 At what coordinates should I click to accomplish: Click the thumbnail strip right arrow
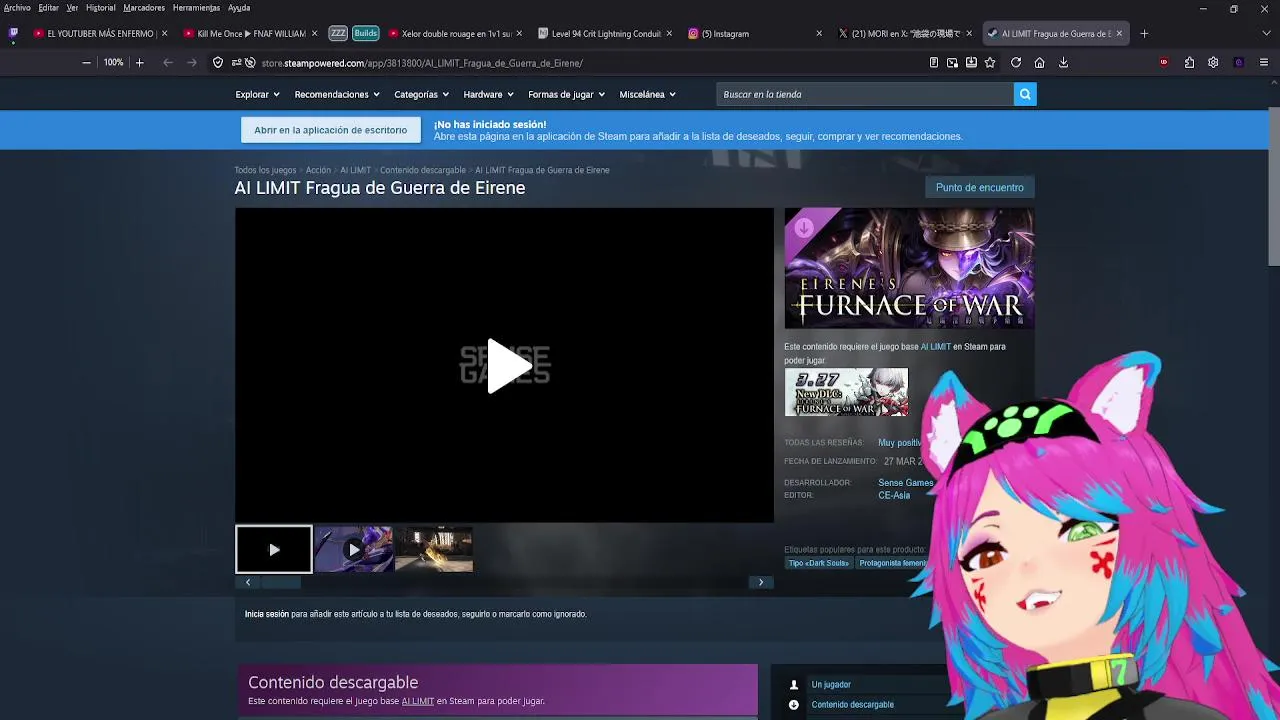click(761, 582)
